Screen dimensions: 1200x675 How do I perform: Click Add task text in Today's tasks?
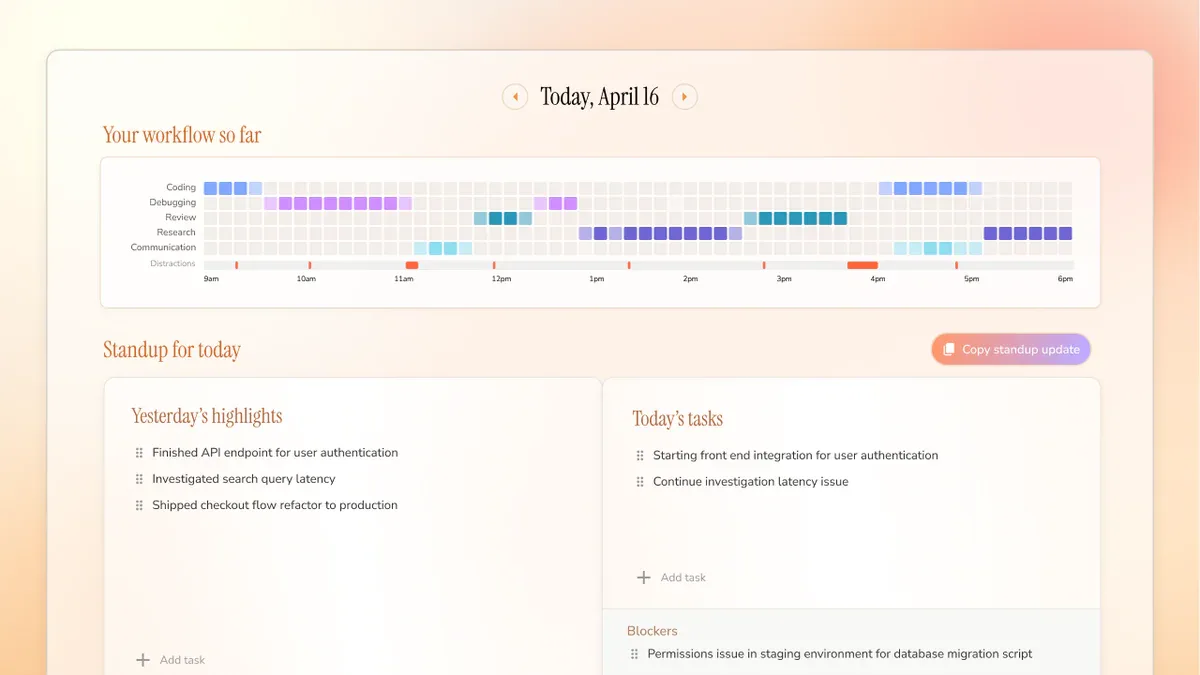pos(683,577)
